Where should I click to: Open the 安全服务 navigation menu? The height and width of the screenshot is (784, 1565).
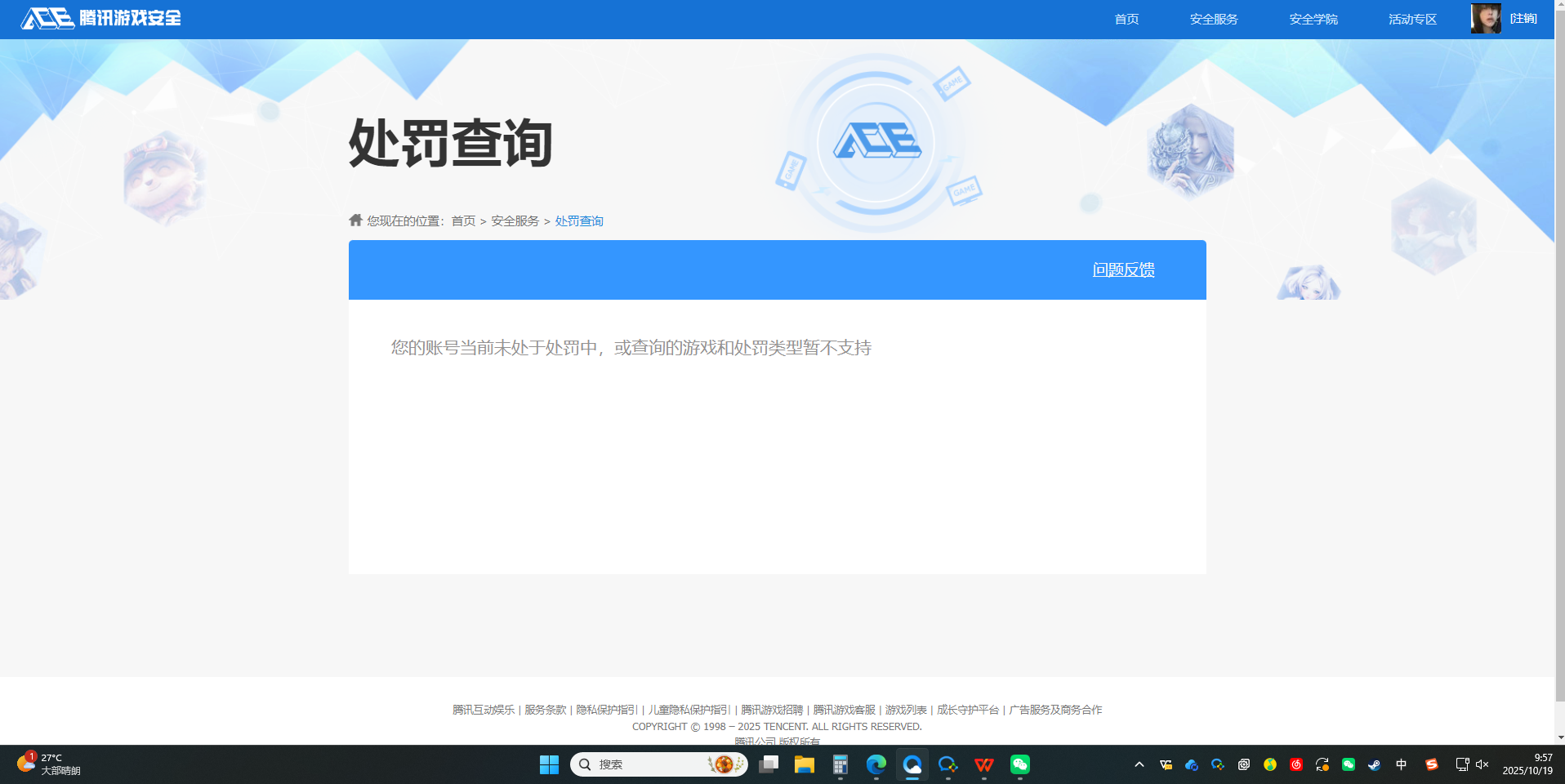pyautogui.click(x=1214, y=19)
